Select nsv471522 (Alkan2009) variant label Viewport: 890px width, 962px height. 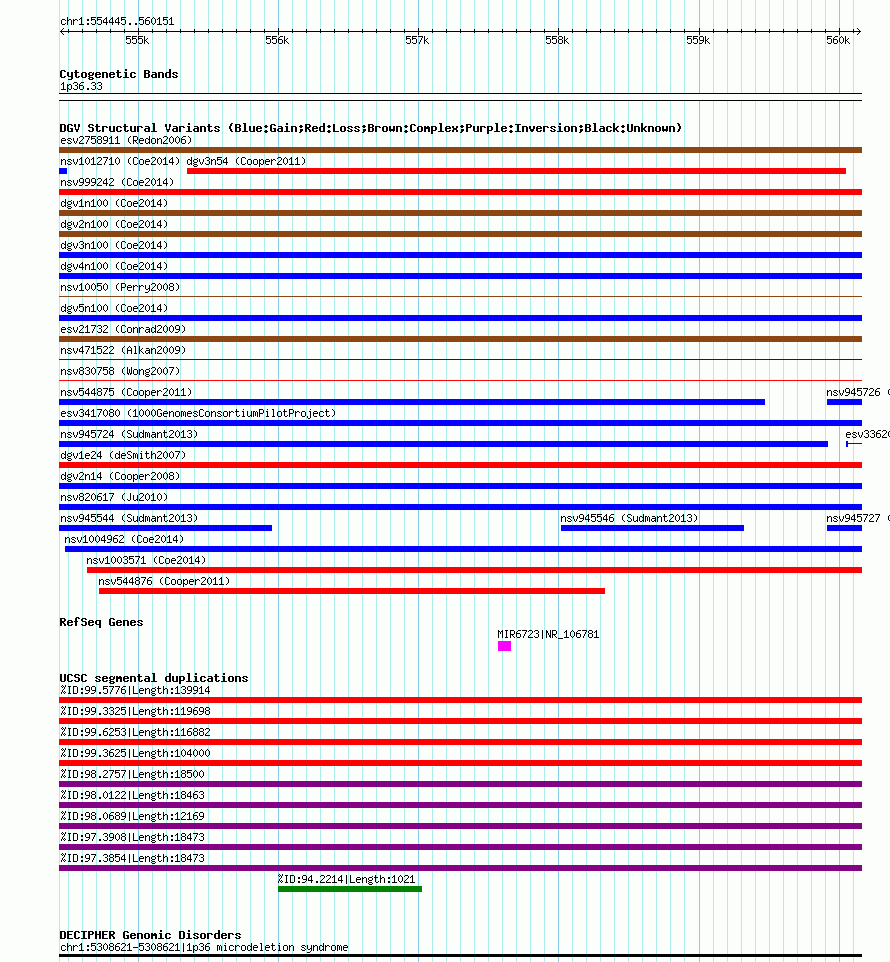[x=123, y=350]
